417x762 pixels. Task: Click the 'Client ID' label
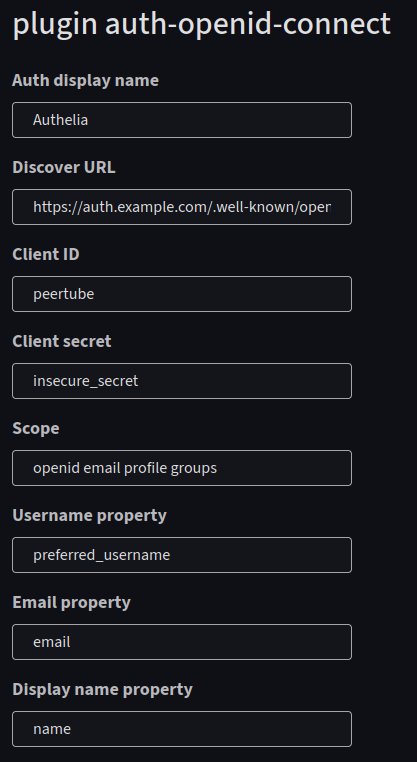coord(46,254)
